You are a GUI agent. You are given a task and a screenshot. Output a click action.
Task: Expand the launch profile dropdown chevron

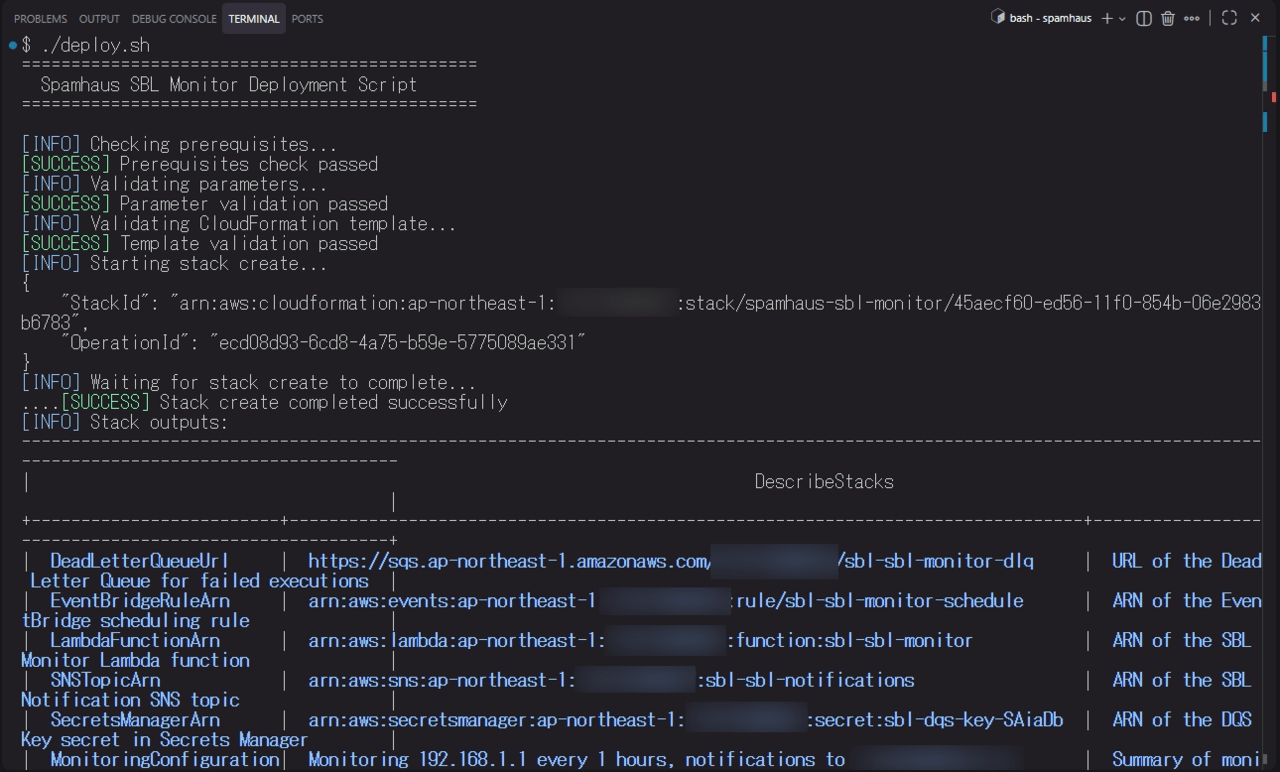point(1122,18)
